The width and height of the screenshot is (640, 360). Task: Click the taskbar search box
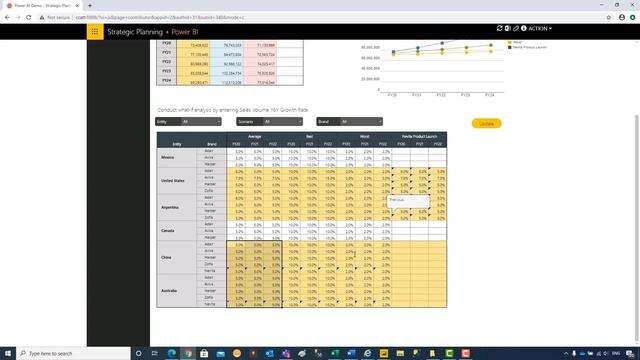[x=73, y=353]
